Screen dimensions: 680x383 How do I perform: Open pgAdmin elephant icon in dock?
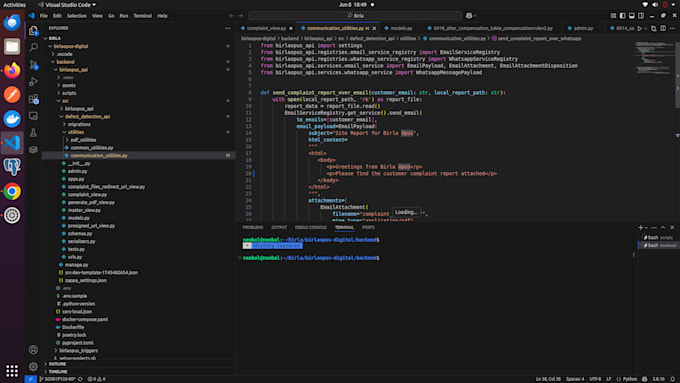pyautogui.click(x=12, y=167)
